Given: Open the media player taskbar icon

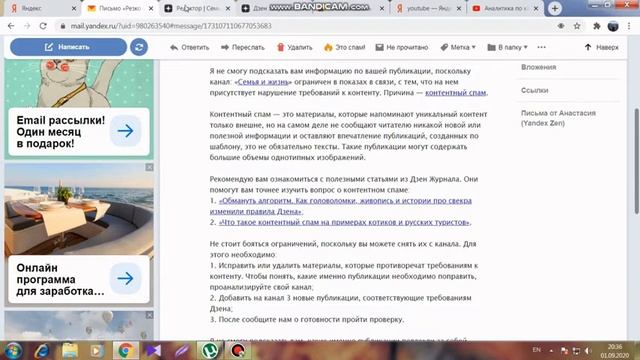Looking at the screenshot, I should click(x=97, y=350).
